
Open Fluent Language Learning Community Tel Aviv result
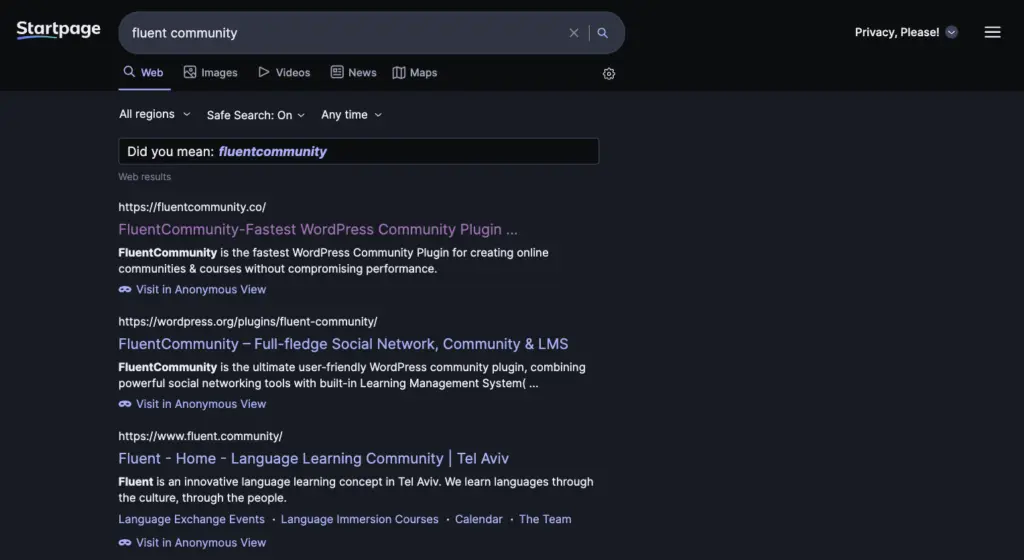point(313,459)
